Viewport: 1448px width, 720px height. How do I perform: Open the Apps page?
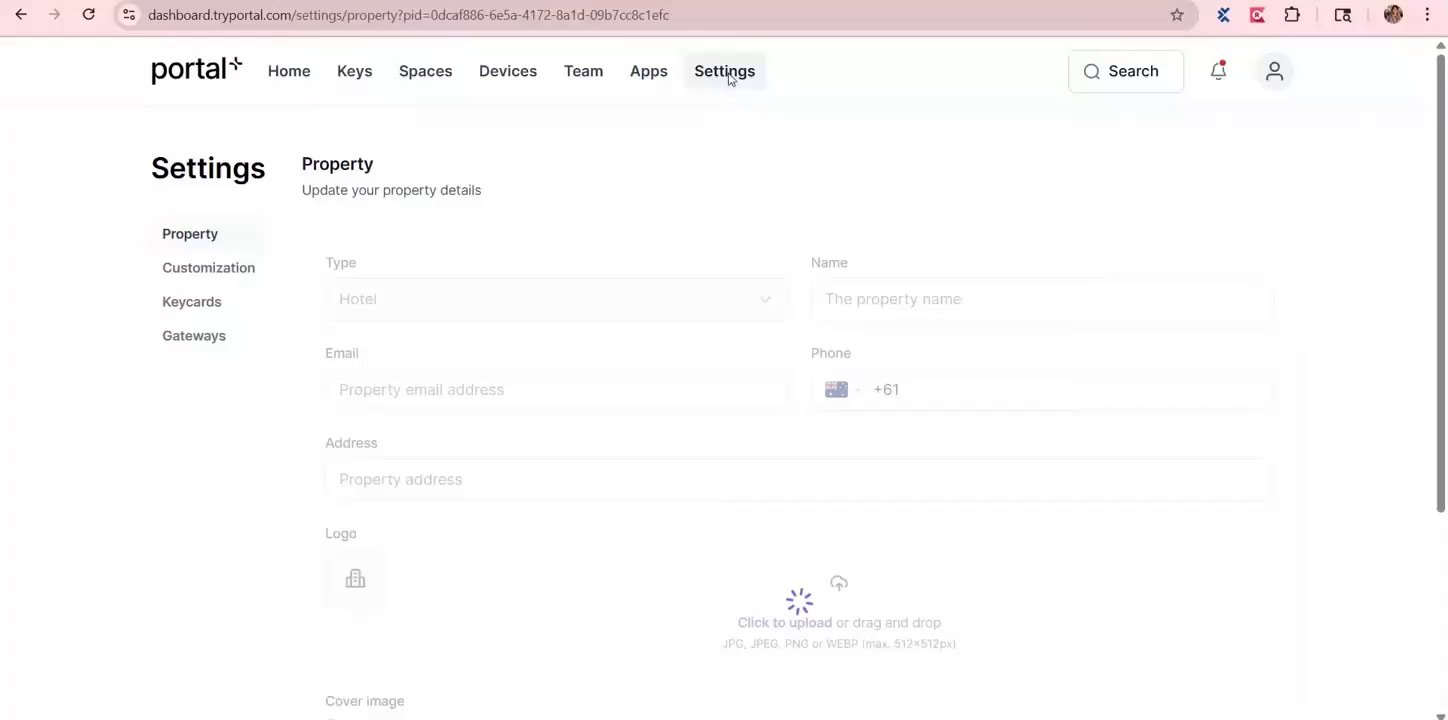(648, 71)
